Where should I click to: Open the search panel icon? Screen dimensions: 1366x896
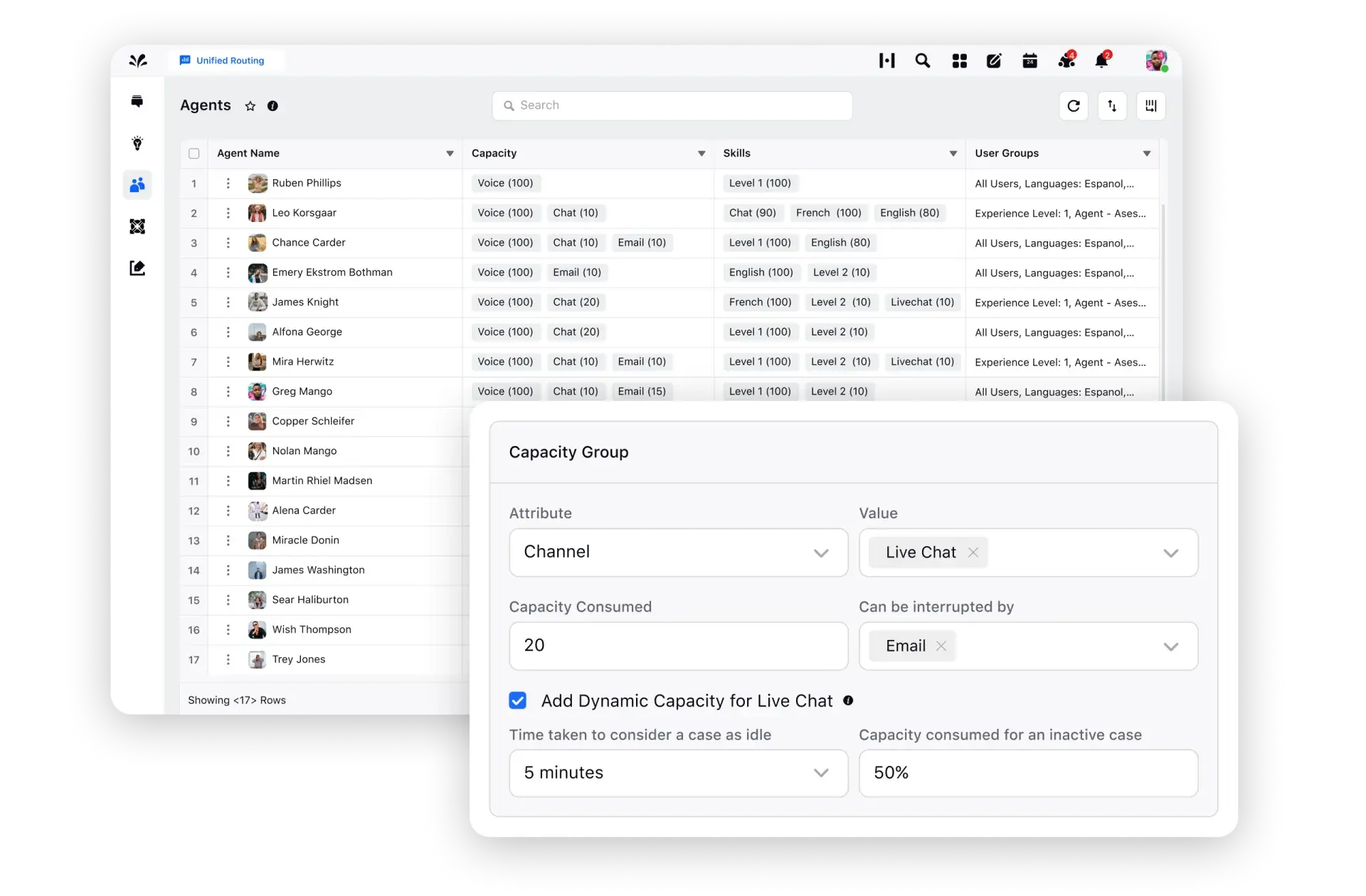coord(922,60)
